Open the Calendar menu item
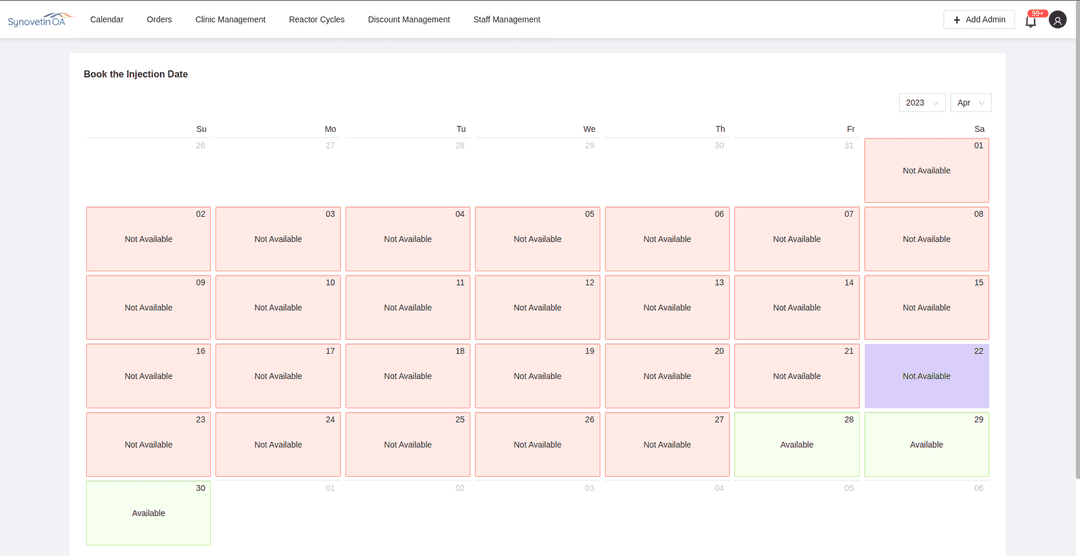 pos(107,20)
